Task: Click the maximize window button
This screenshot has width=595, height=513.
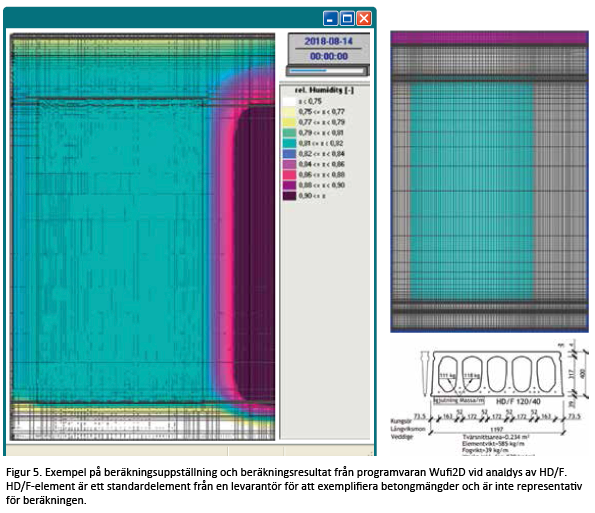Action: 347,18
